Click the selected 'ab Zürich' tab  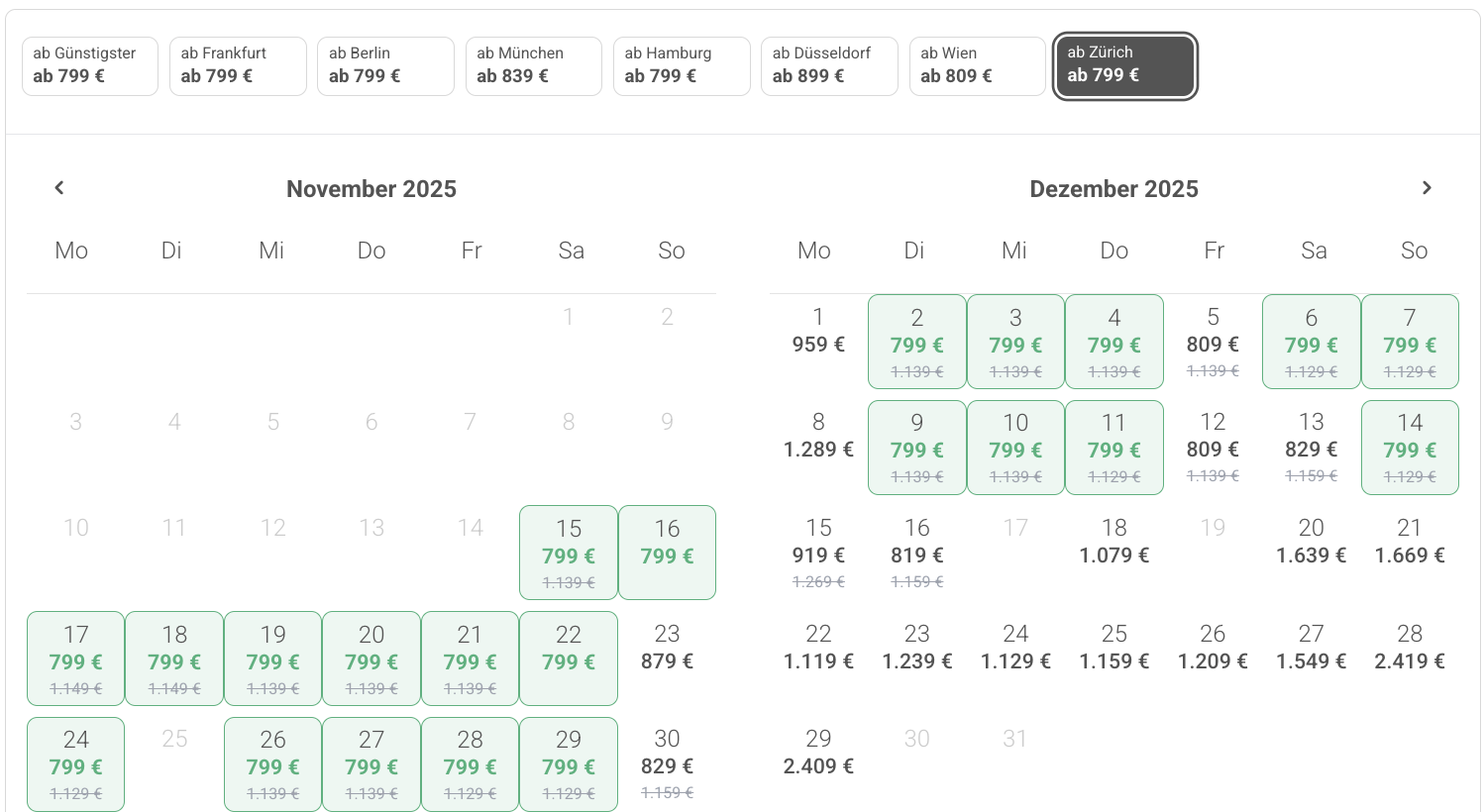[x=1125, y=65]
